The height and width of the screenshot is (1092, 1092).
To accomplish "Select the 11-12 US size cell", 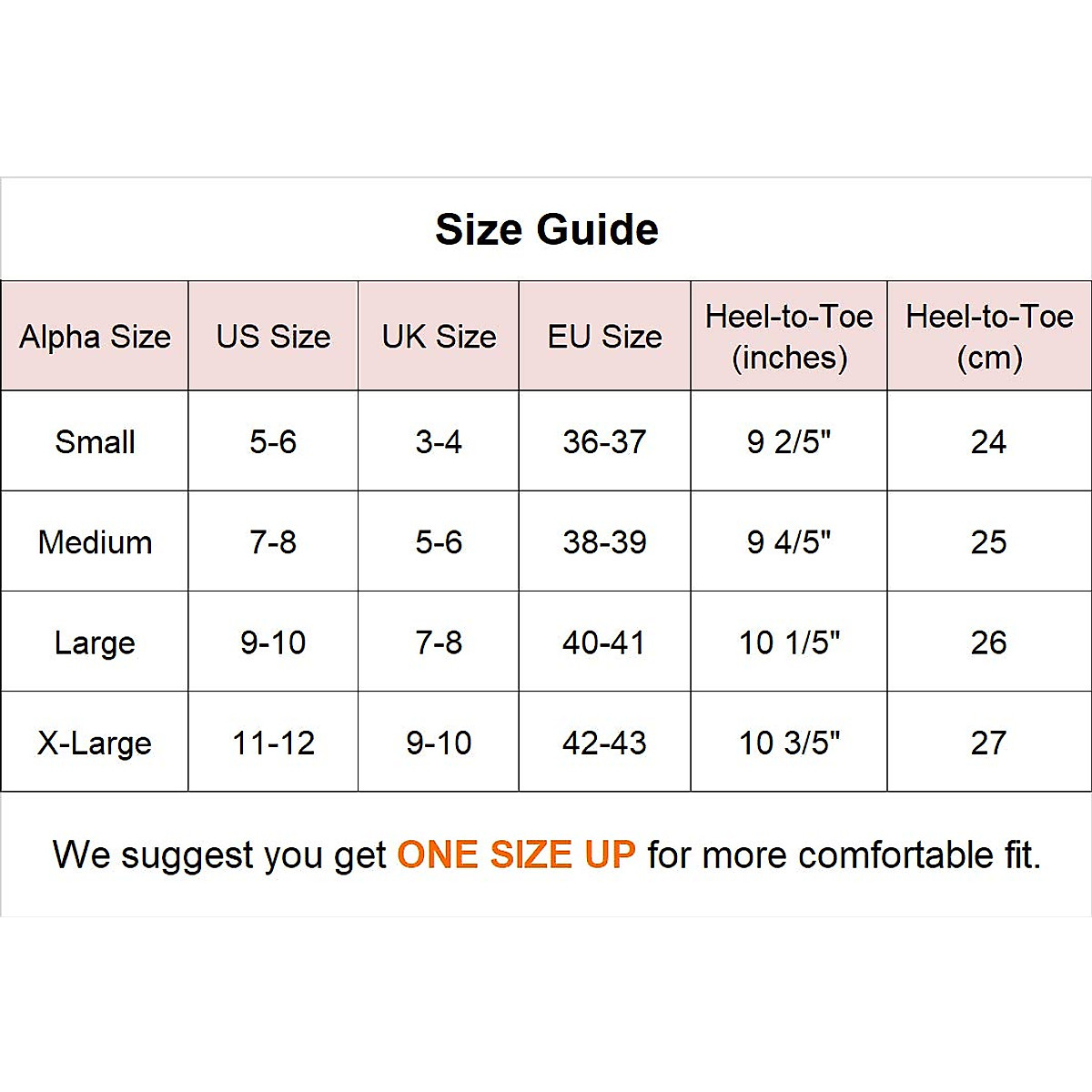I will (x=273, y=743).
